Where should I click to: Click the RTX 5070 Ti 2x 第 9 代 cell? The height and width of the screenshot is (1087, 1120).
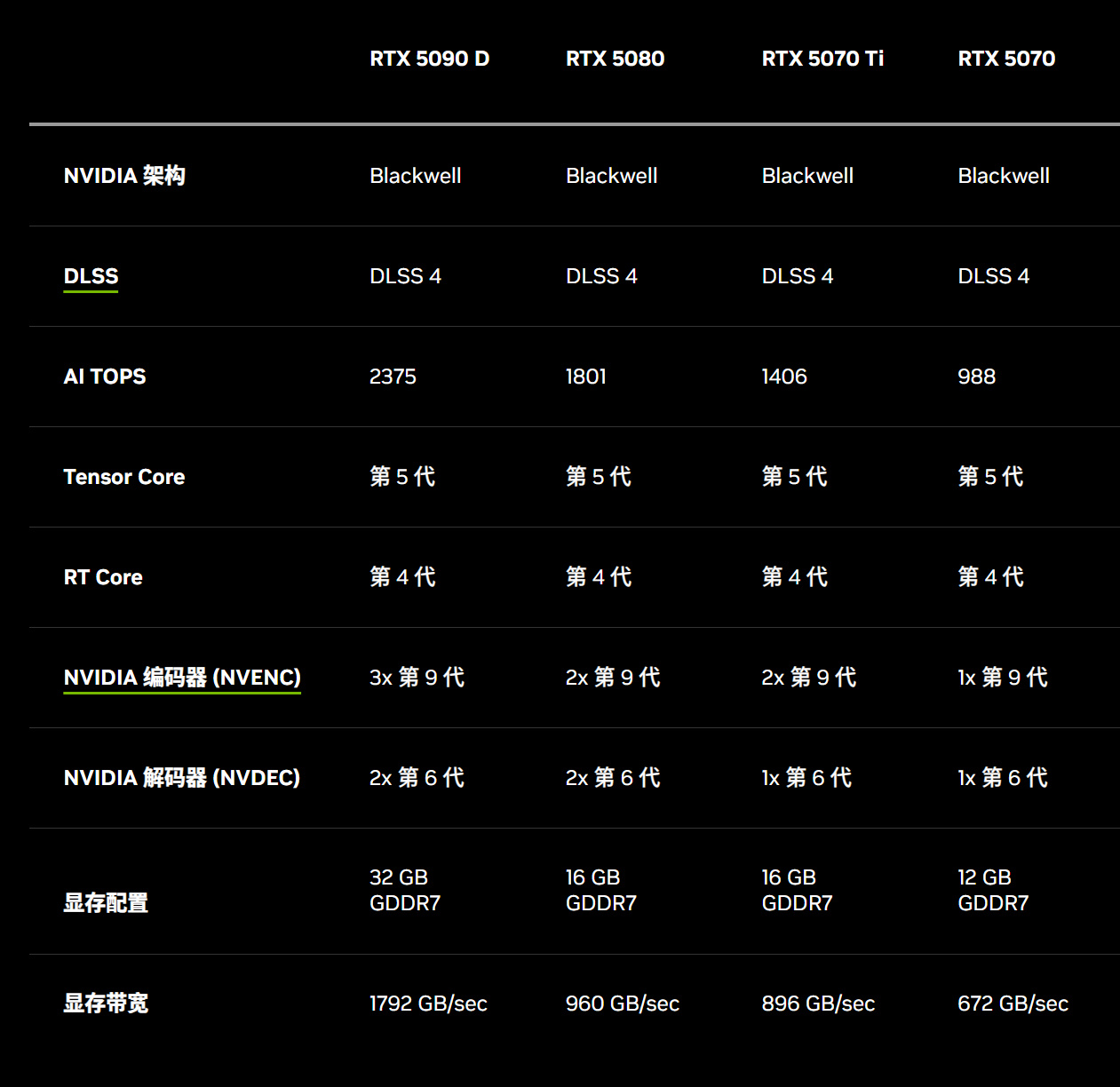[809, 678]
